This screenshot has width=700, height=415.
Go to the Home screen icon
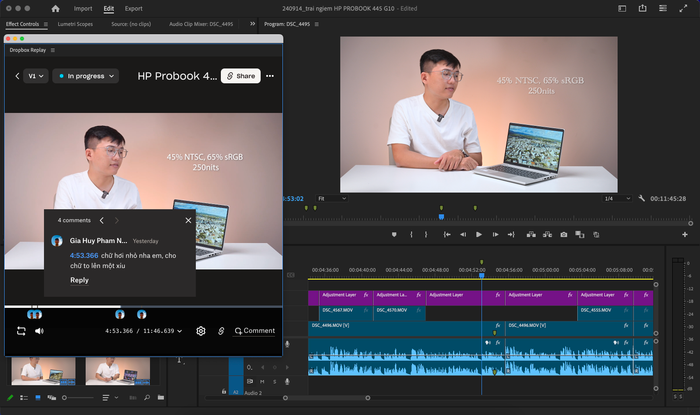pyautogui.click(x=55, y=8)
